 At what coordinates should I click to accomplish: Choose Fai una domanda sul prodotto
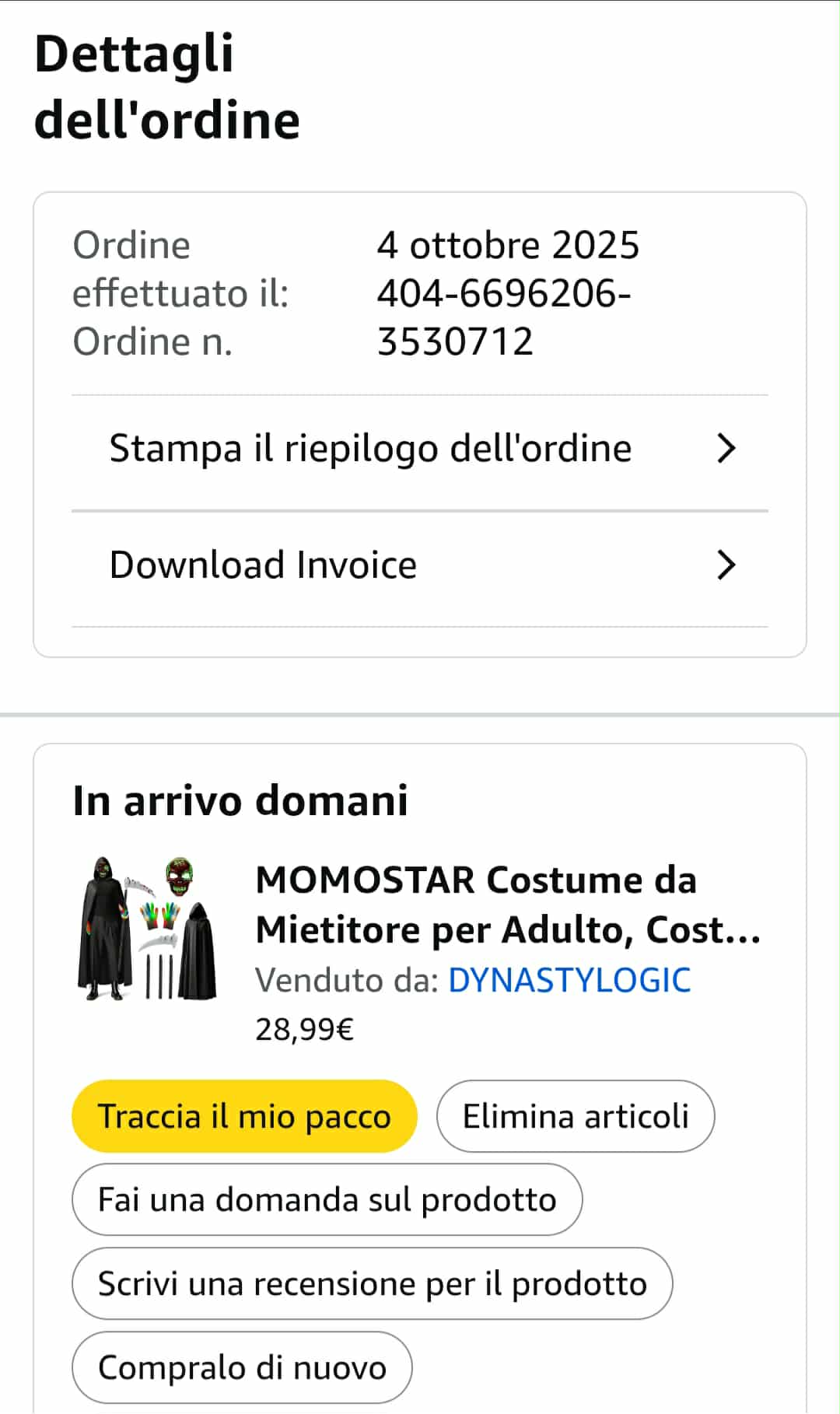327,1199
